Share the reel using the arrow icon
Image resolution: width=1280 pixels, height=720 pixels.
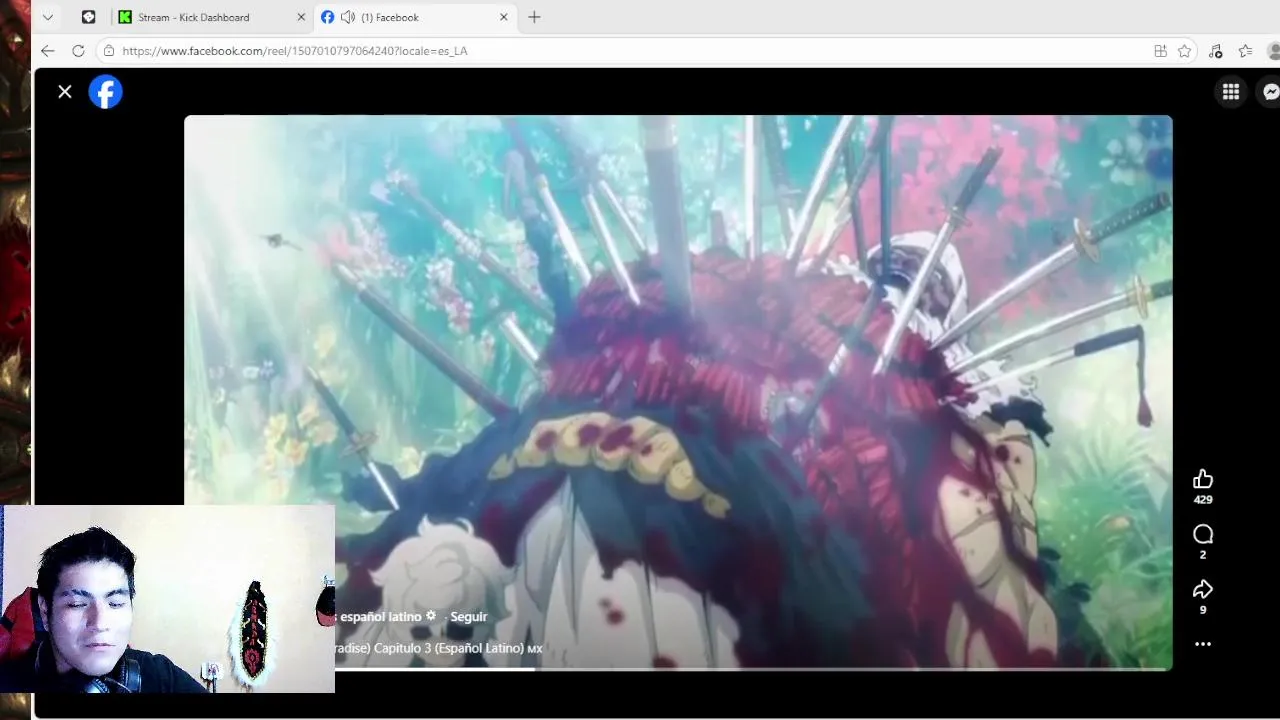tap(1203, 589)
